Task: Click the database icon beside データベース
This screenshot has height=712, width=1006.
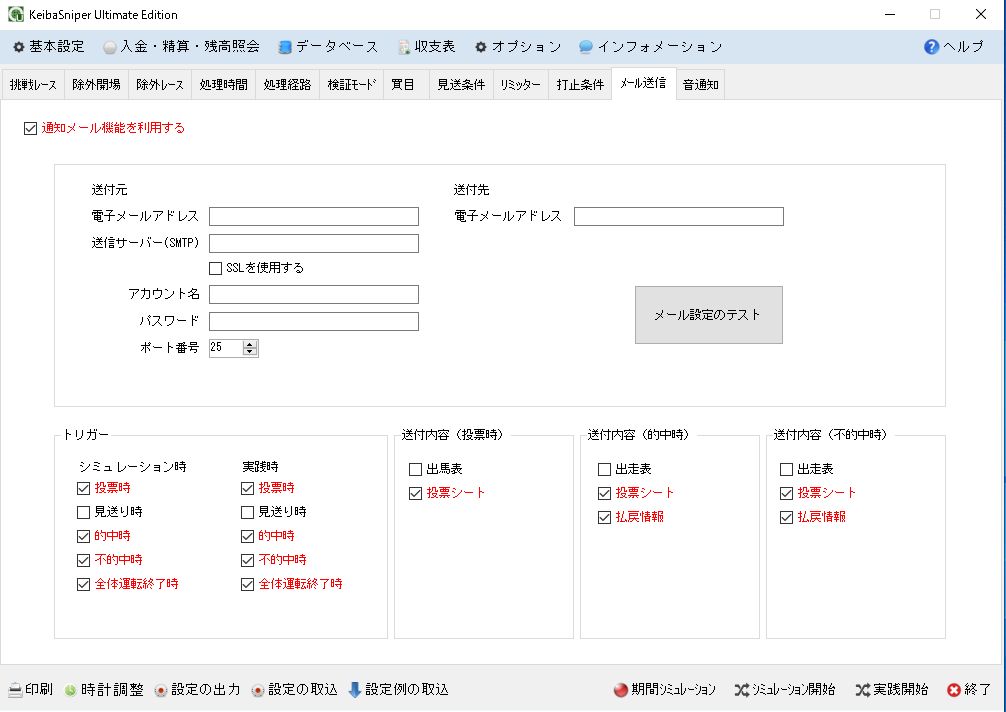Action: [285, 47]
